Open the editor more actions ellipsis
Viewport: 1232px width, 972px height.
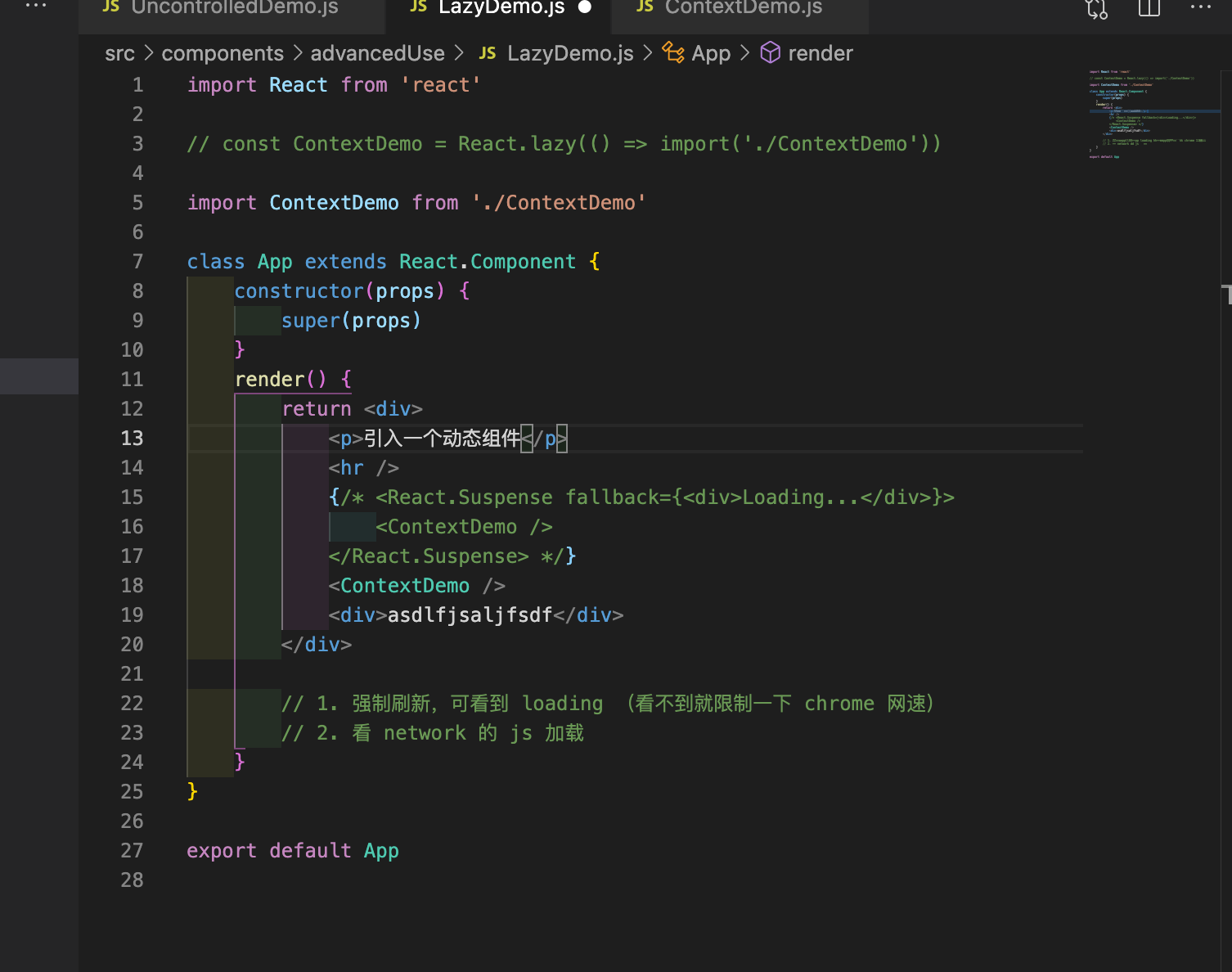tap(1201, 7)
